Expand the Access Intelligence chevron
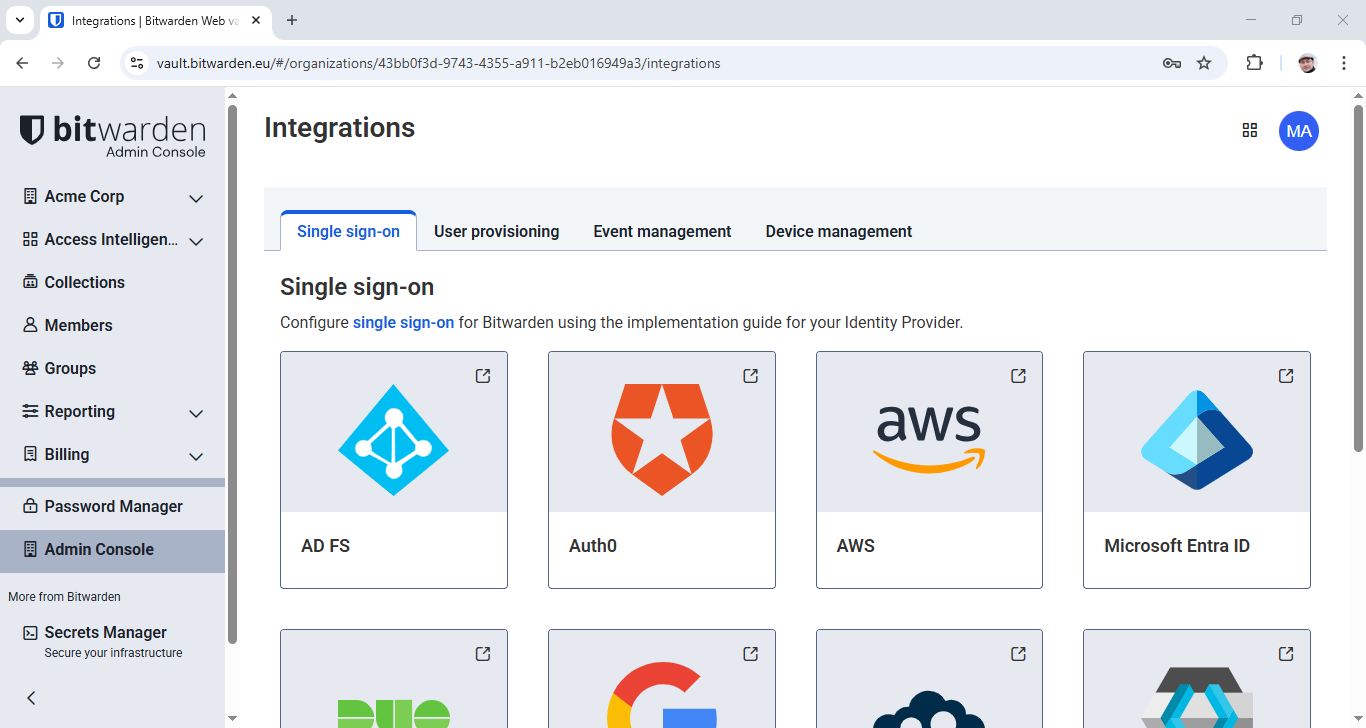The image size is (1366, 728). (196, 241)
